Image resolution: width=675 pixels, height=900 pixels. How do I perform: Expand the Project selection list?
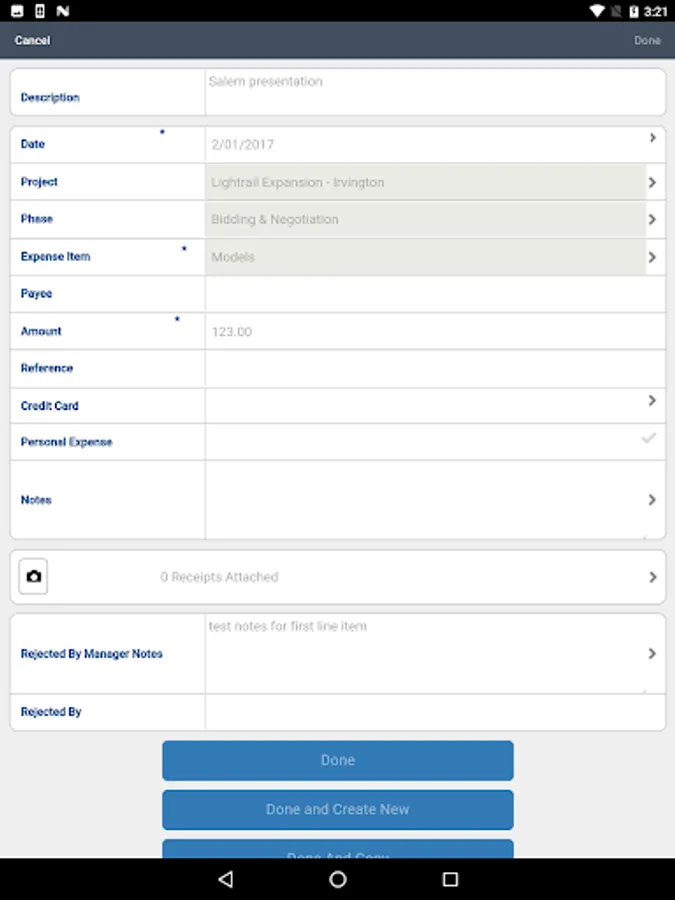pyautogui.click(x=652, y=183)
